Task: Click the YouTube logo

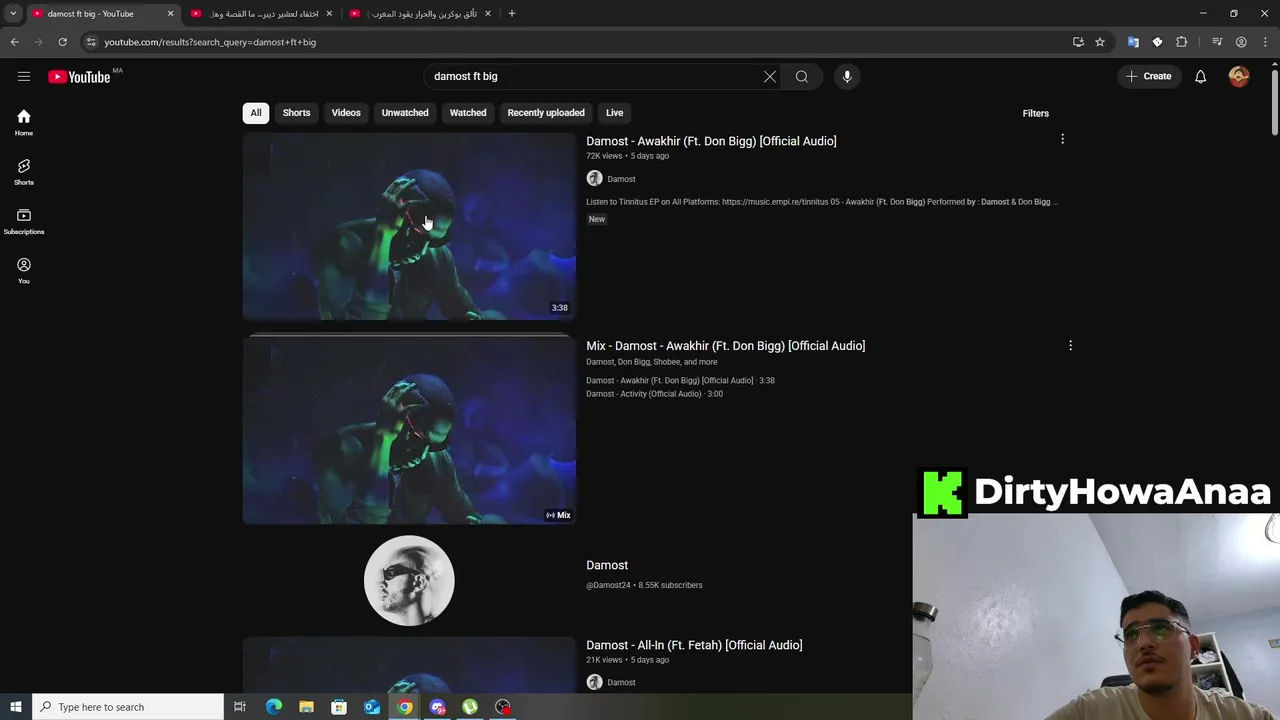Action: pyautogui.click(x=79, y=77)
